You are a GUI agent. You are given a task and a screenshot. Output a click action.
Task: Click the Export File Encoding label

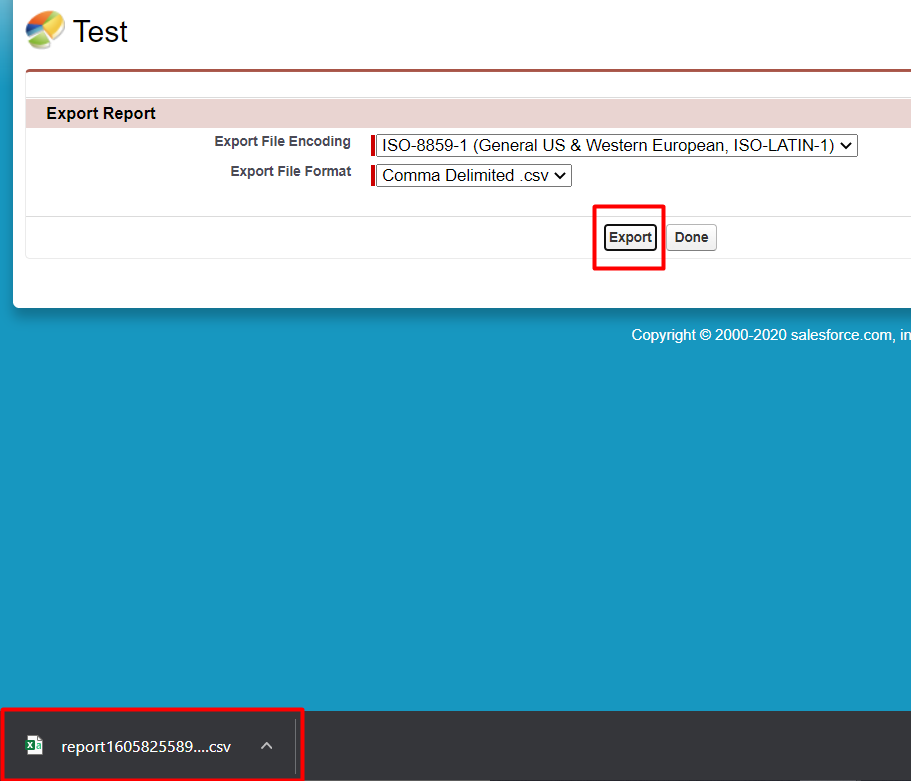pos(282,141)
